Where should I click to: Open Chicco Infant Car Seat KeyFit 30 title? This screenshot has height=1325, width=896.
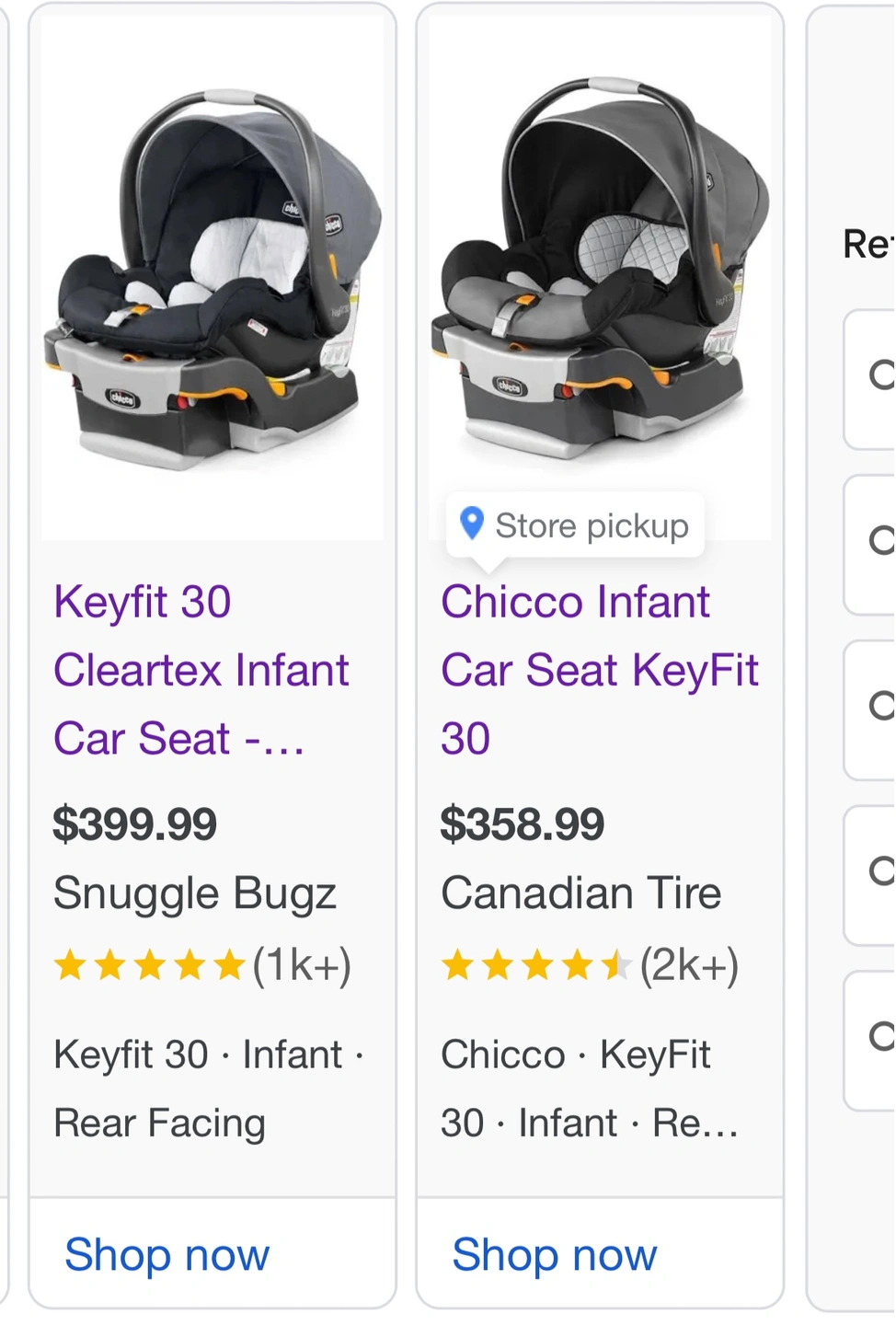pos(600,670)
